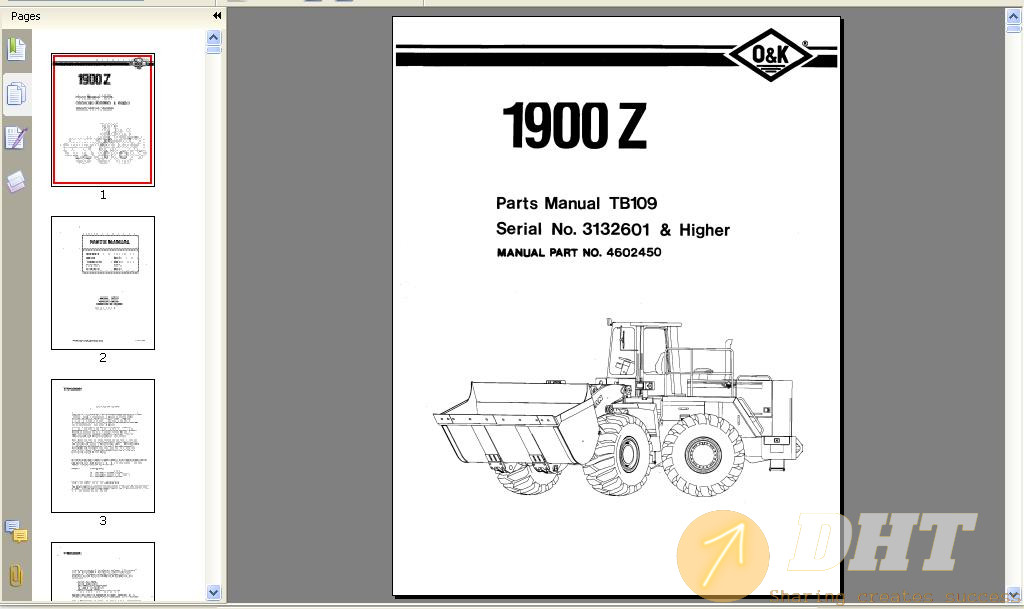Click thumbnail panel scroll-down arrow
1024x609 pixels.
[x=214, y=592]
